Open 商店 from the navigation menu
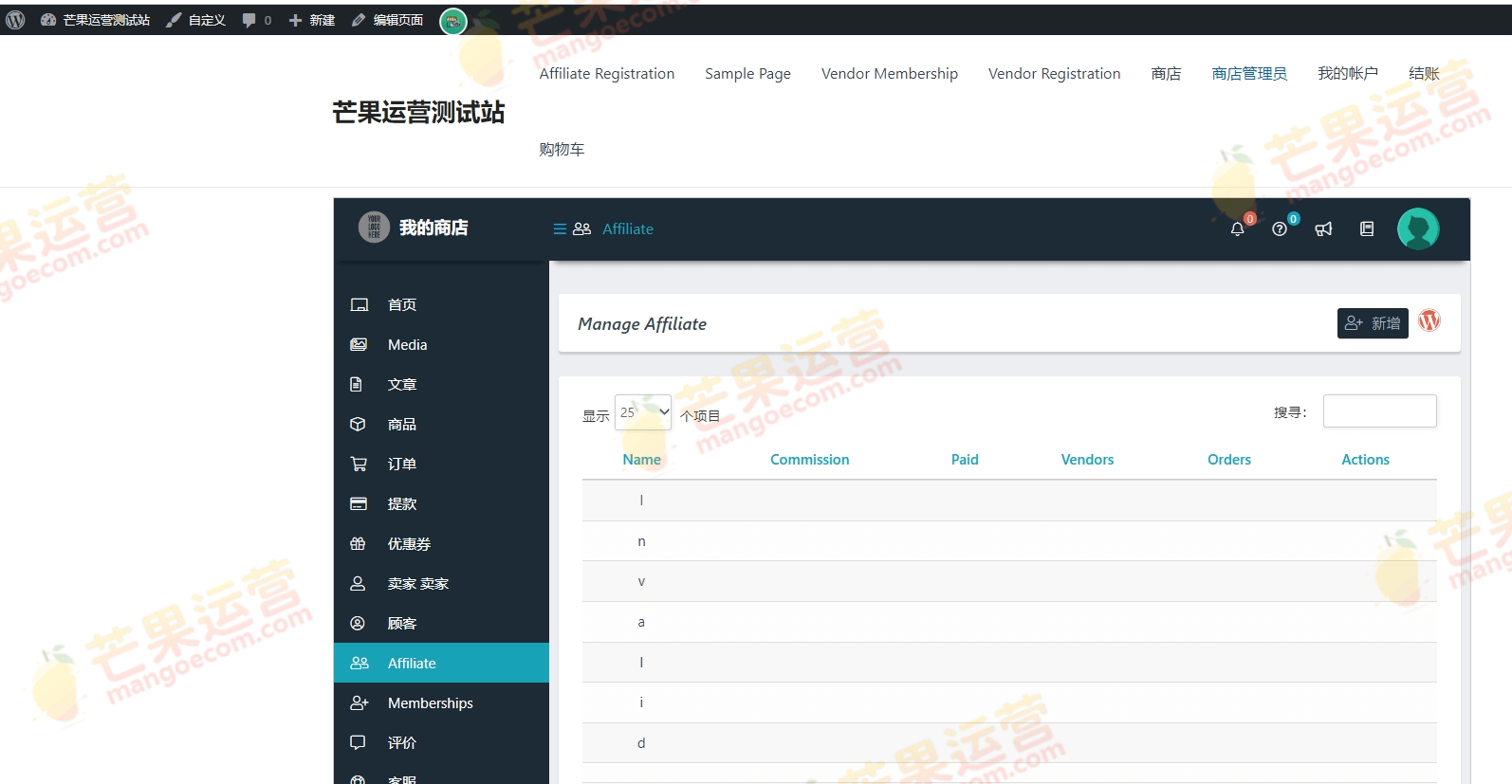 pyautogui.click(x=1166, y=73)
